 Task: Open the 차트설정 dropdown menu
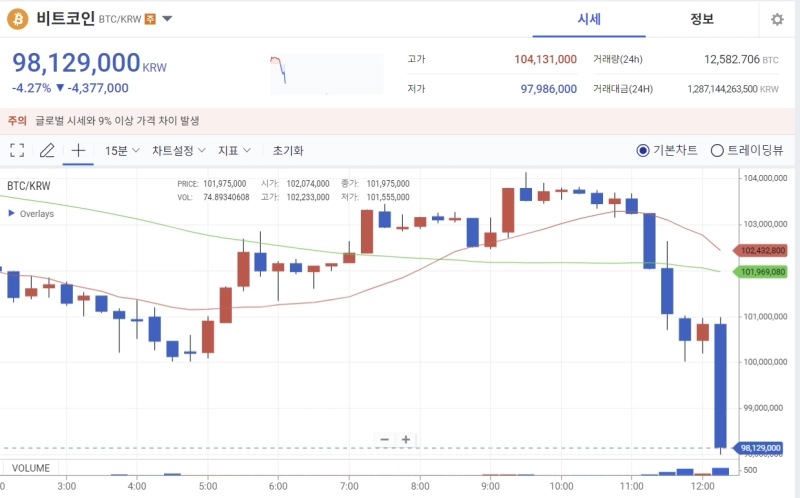click(x=178, y=150)
